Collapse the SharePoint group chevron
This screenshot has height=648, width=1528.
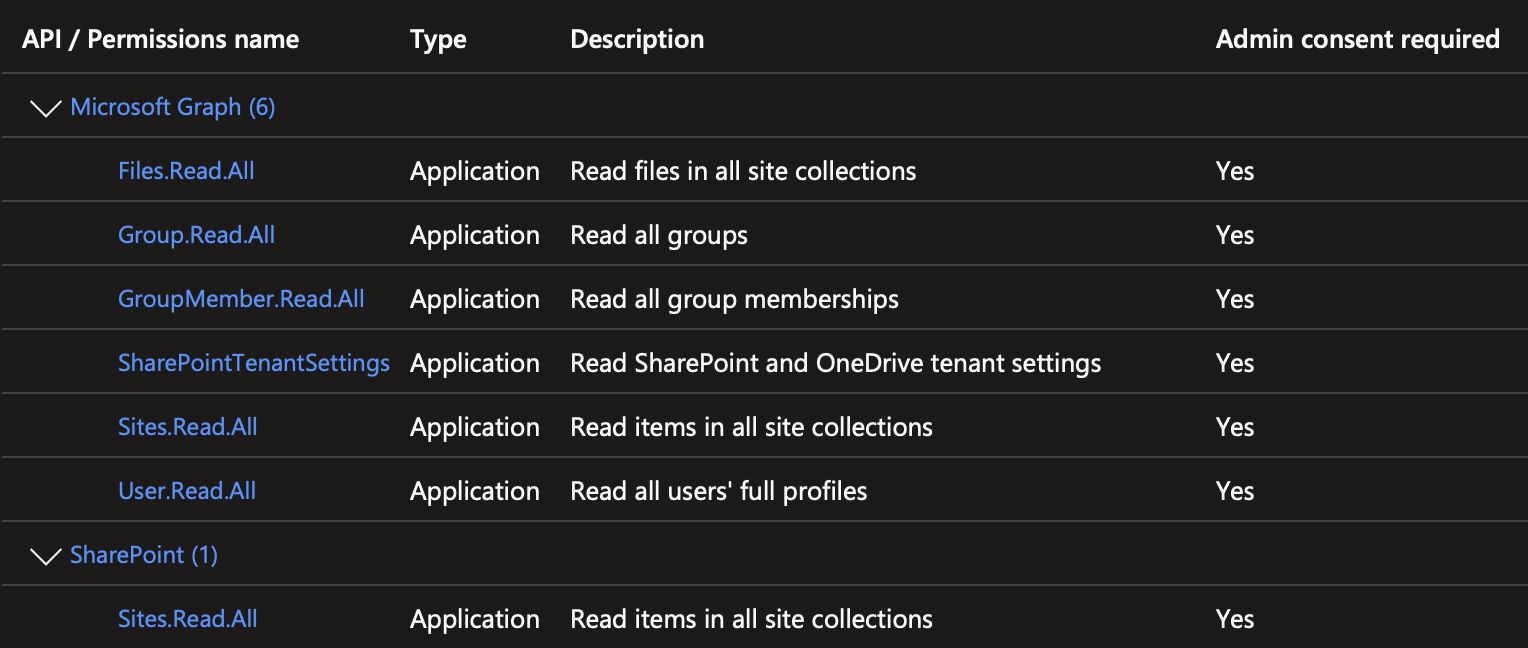(x=46, y=556)
